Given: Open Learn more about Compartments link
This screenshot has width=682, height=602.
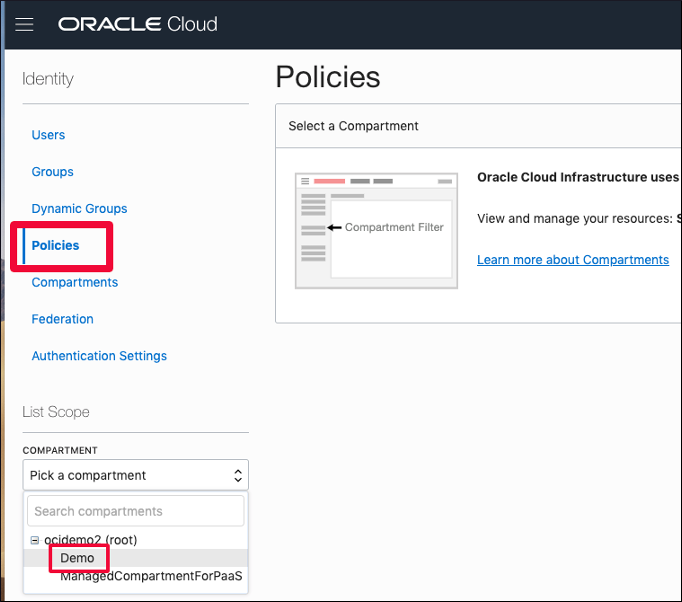Looking at the screenshot, I should click(x=573, y=260).
